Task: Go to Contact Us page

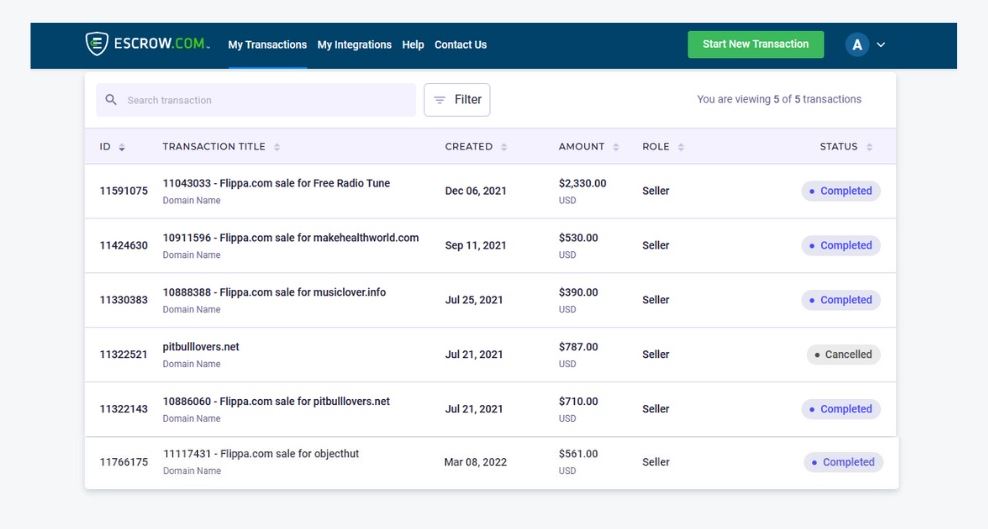Action: 461,45
